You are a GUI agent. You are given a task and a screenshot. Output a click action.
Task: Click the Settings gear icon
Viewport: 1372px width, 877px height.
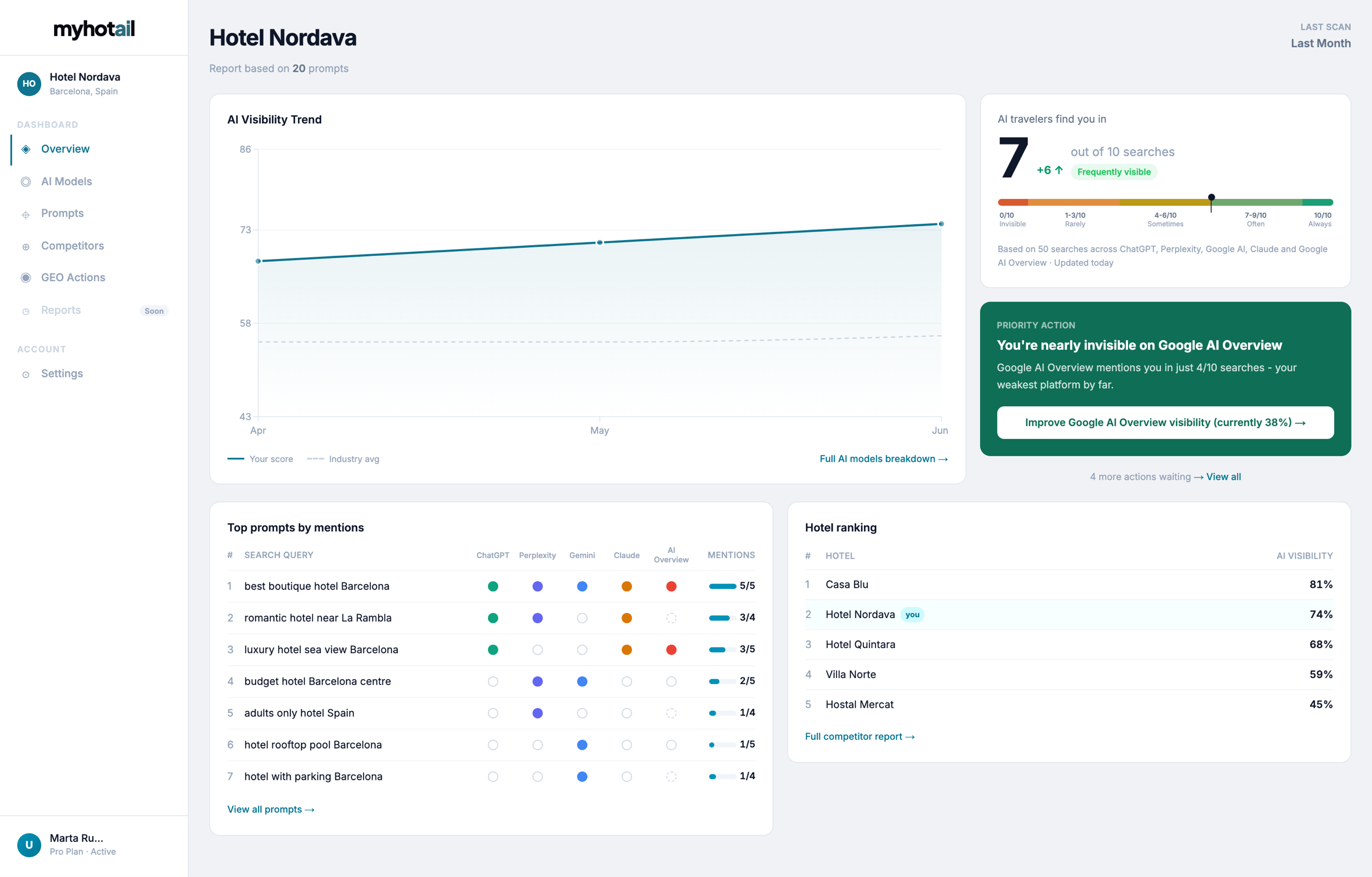[26, 374]
